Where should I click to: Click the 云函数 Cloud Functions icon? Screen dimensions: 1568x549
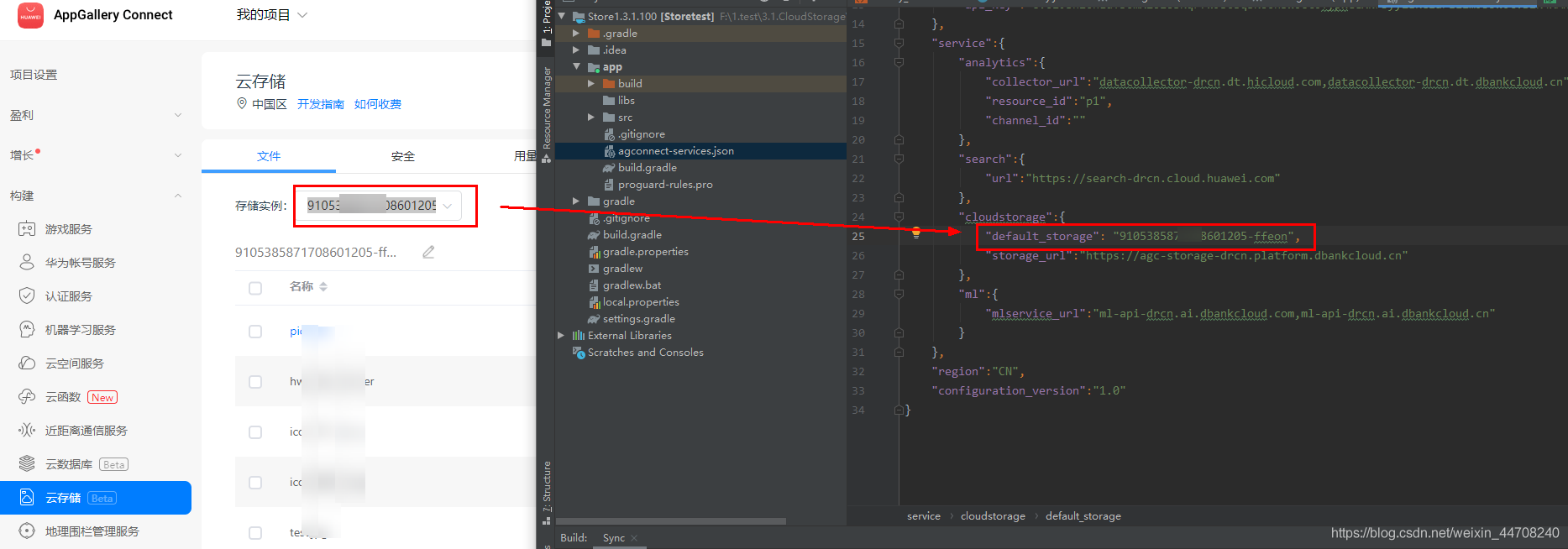tap(27, 397)
